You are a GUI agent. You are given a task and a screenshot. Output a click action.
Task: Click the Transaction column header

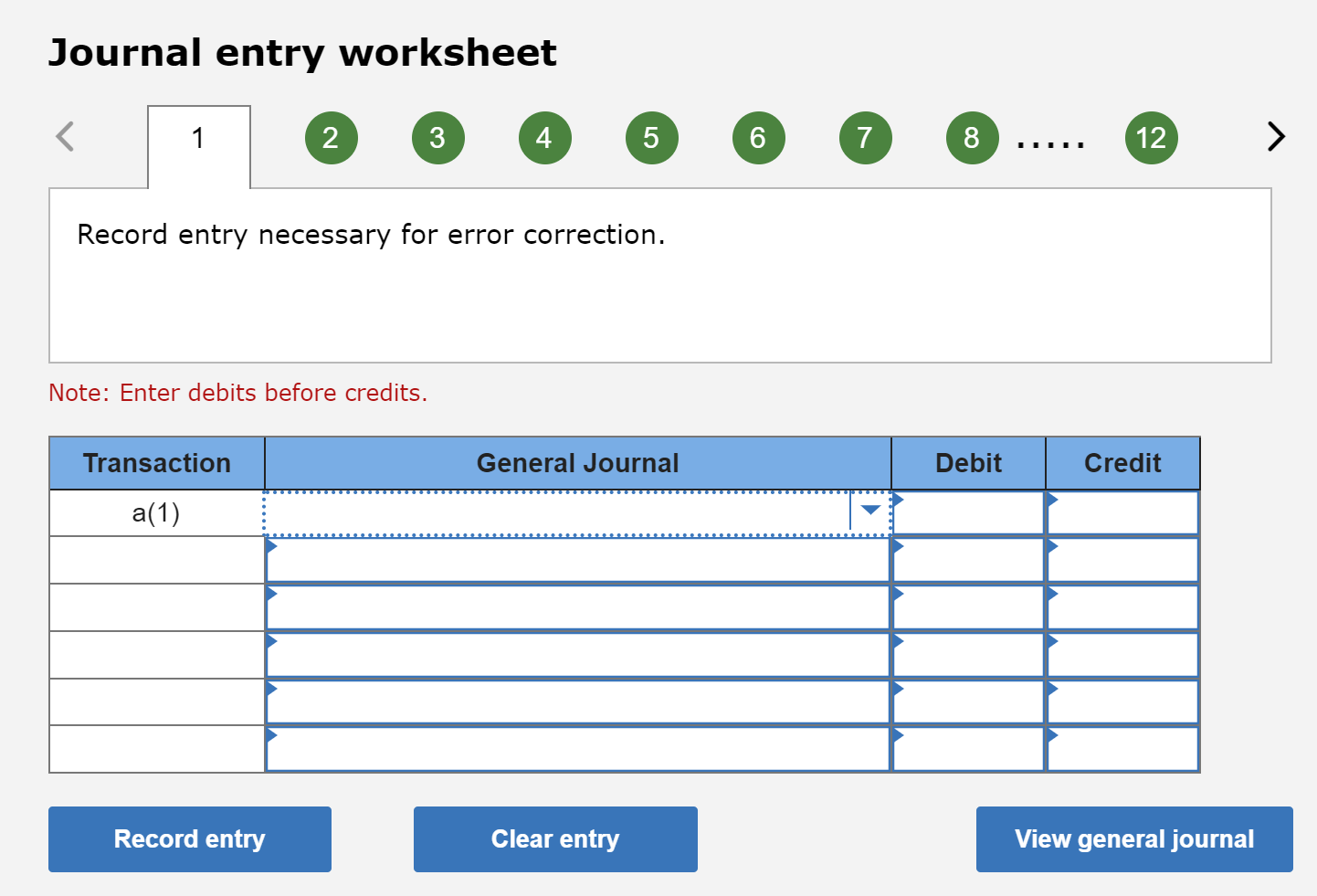point(157,463)
